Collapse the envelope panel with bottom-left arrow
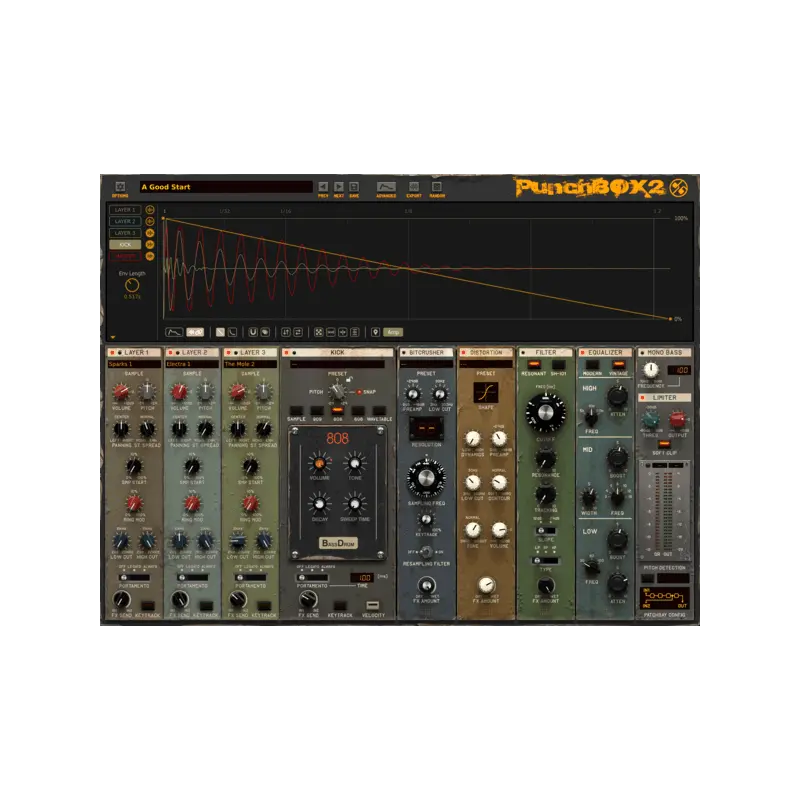 click(113, 337)
